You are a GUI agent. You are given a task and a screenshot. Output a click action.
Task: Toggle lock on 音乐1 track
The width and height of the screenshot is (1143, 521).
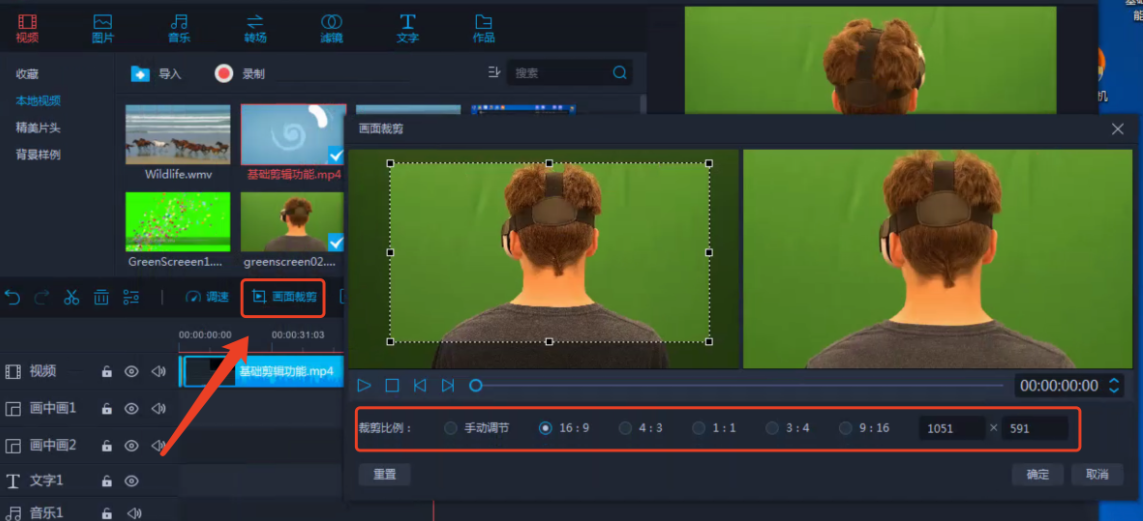pyautogui.click(x=106, y=513)
